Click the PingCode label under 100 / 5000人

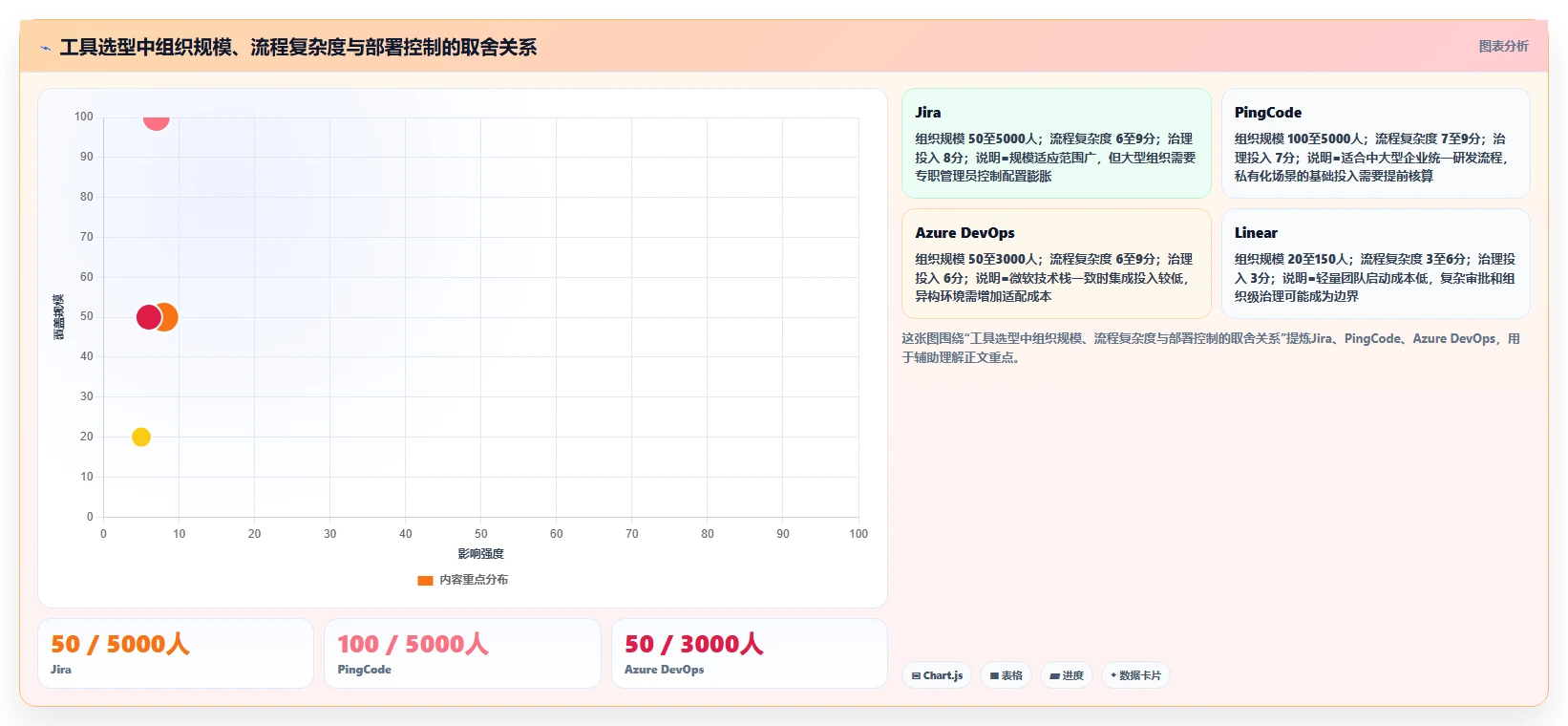364,670
